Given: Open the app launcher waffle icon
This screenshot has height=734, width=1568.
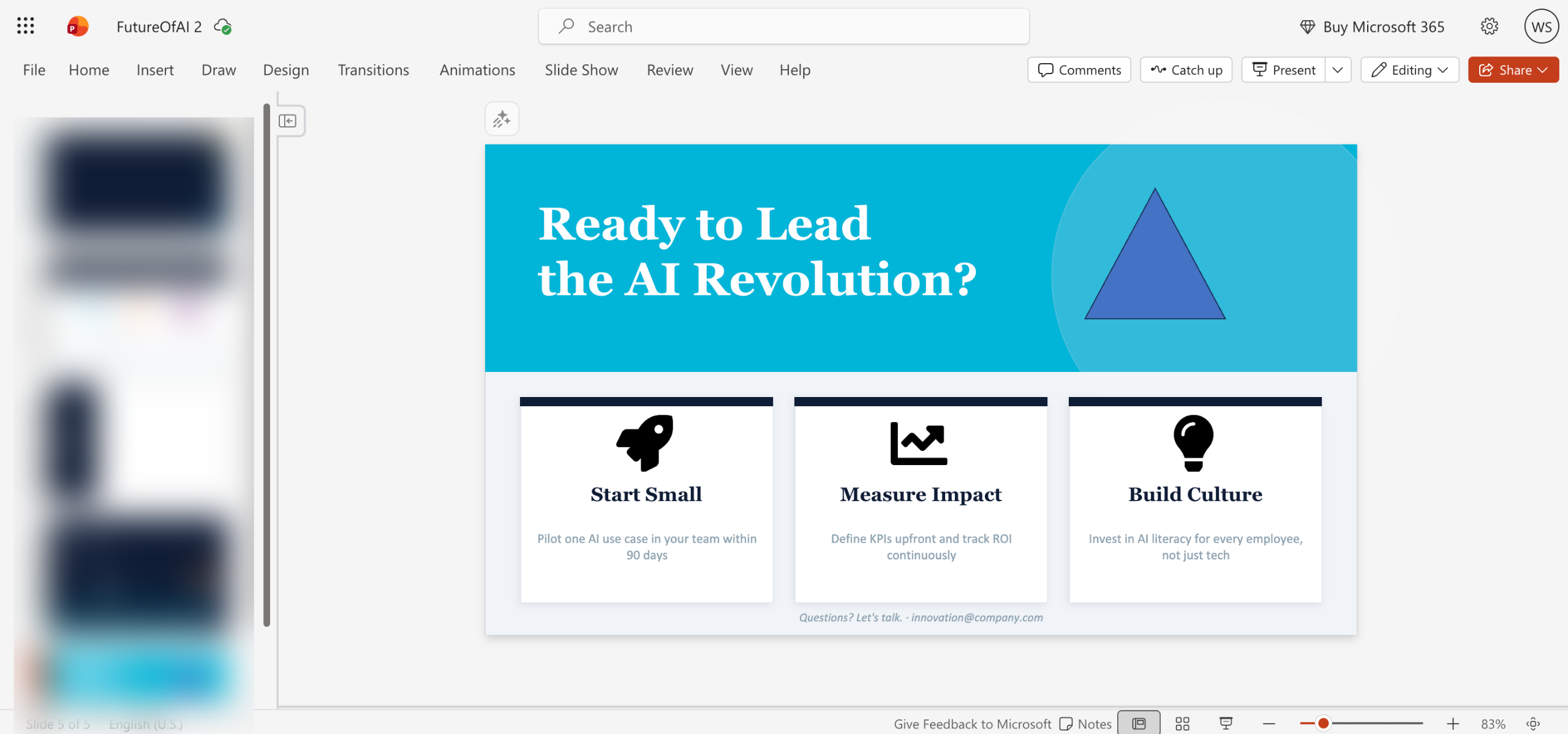Looking at the screenshot, I should pyautogui.click(x=25, y=26).
